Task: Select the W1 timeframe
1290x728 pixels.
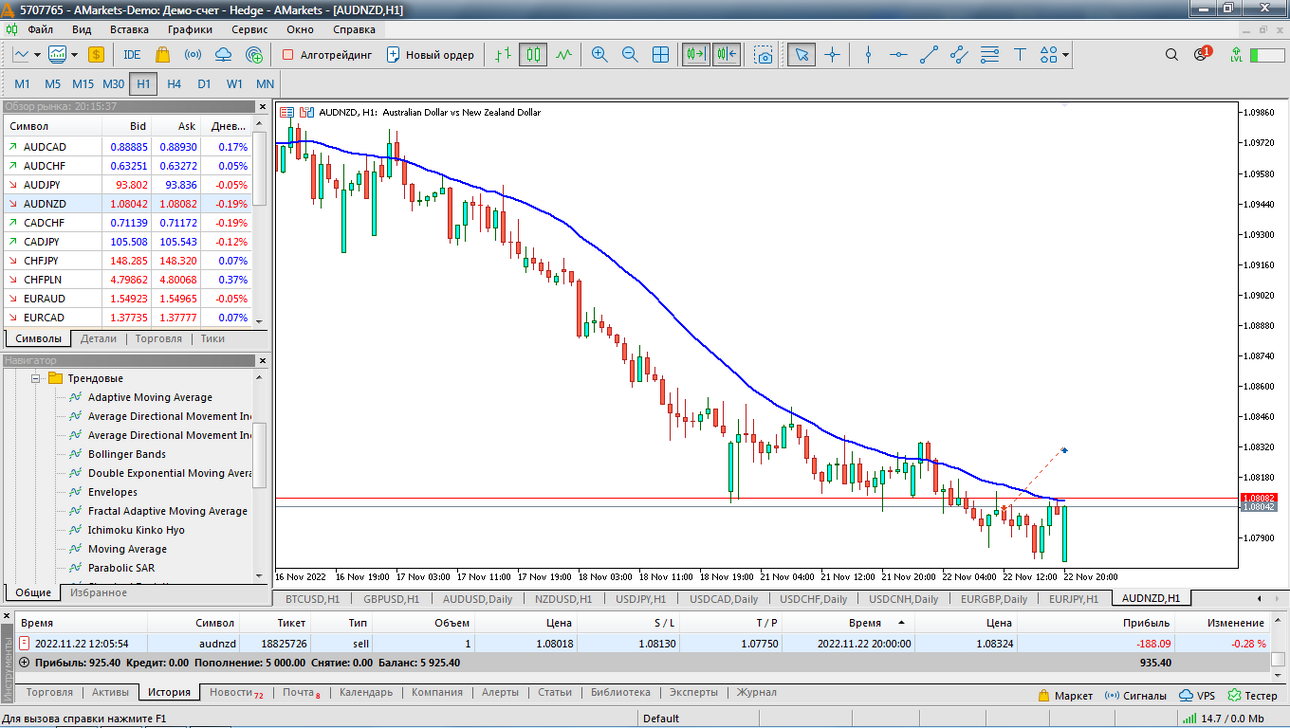Action: coord(234,84)
